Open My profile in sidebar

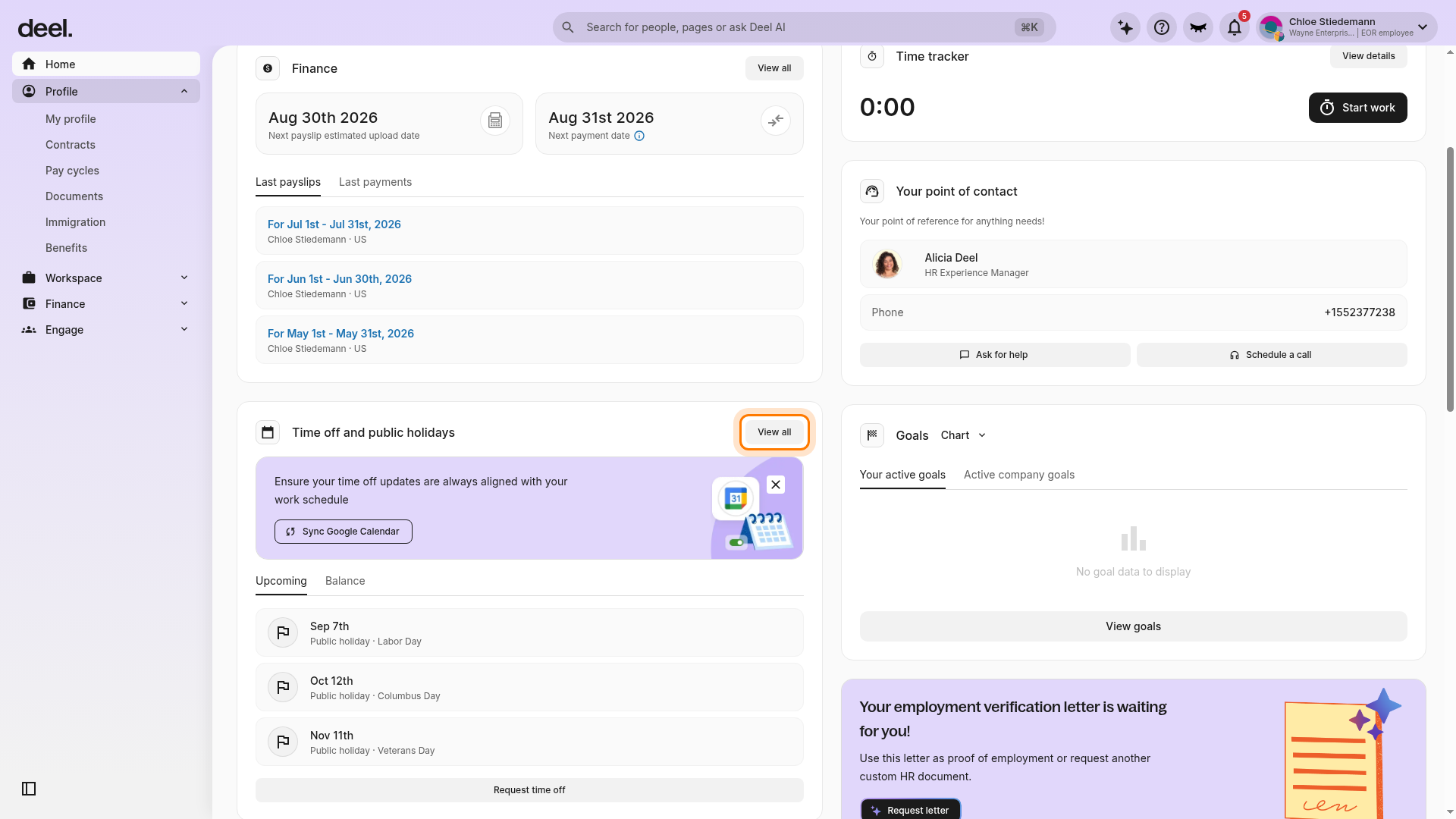tap(71, 119)
